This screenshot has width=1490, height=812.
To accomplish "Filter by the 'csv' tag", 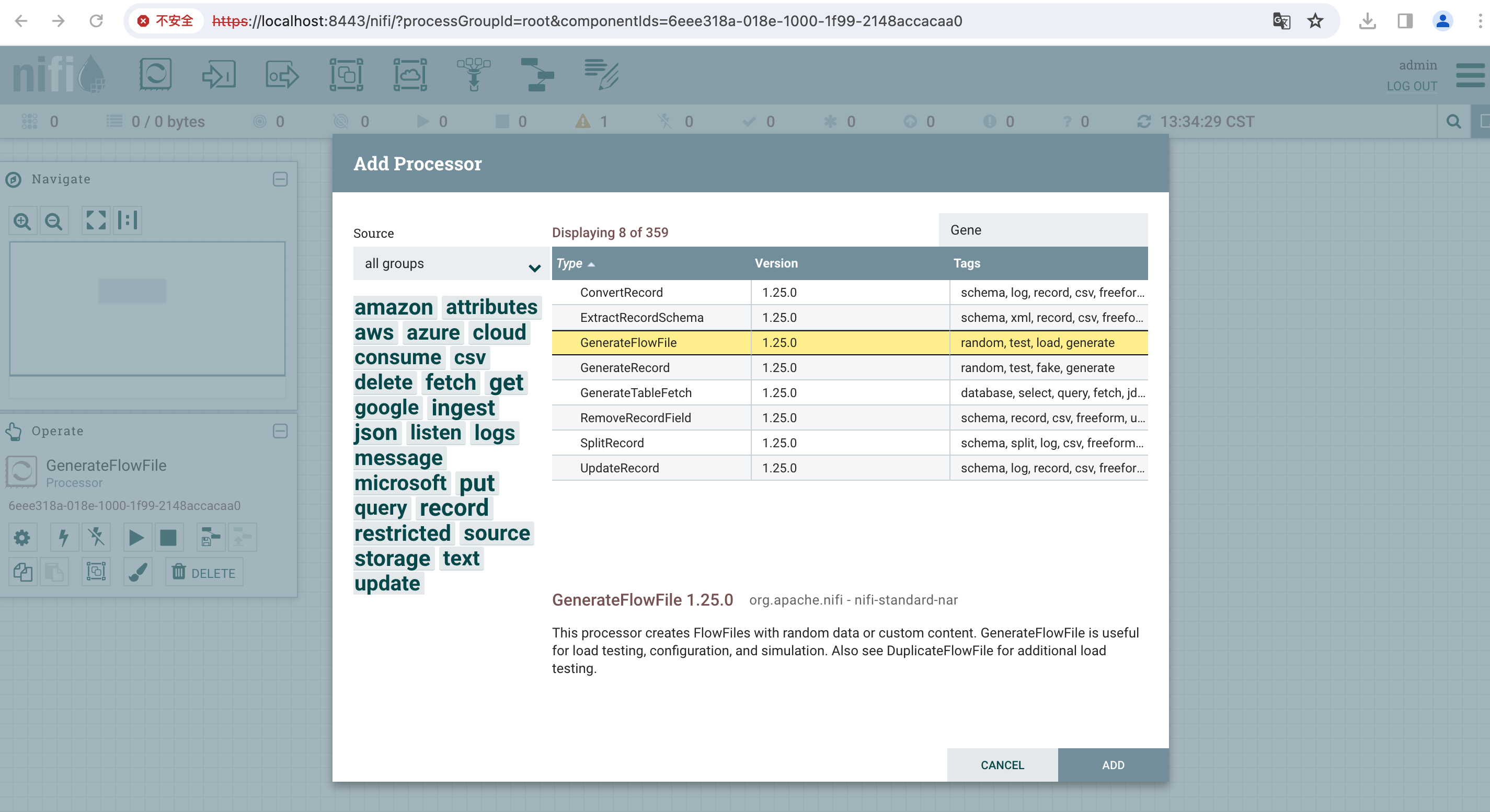I will tap(469, 357).
